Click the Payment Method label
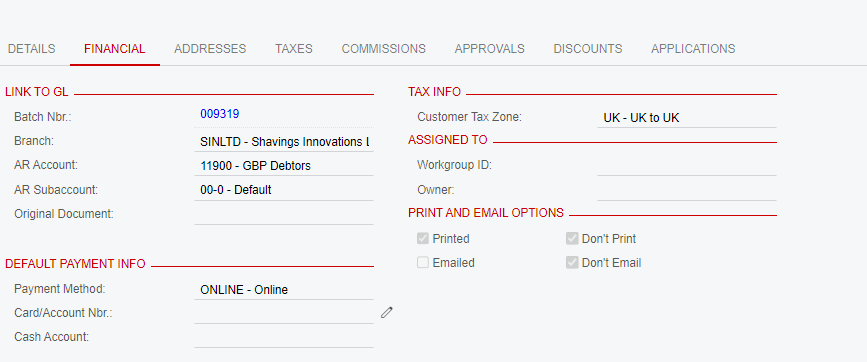867x362 pixels. tap(60, 288)
